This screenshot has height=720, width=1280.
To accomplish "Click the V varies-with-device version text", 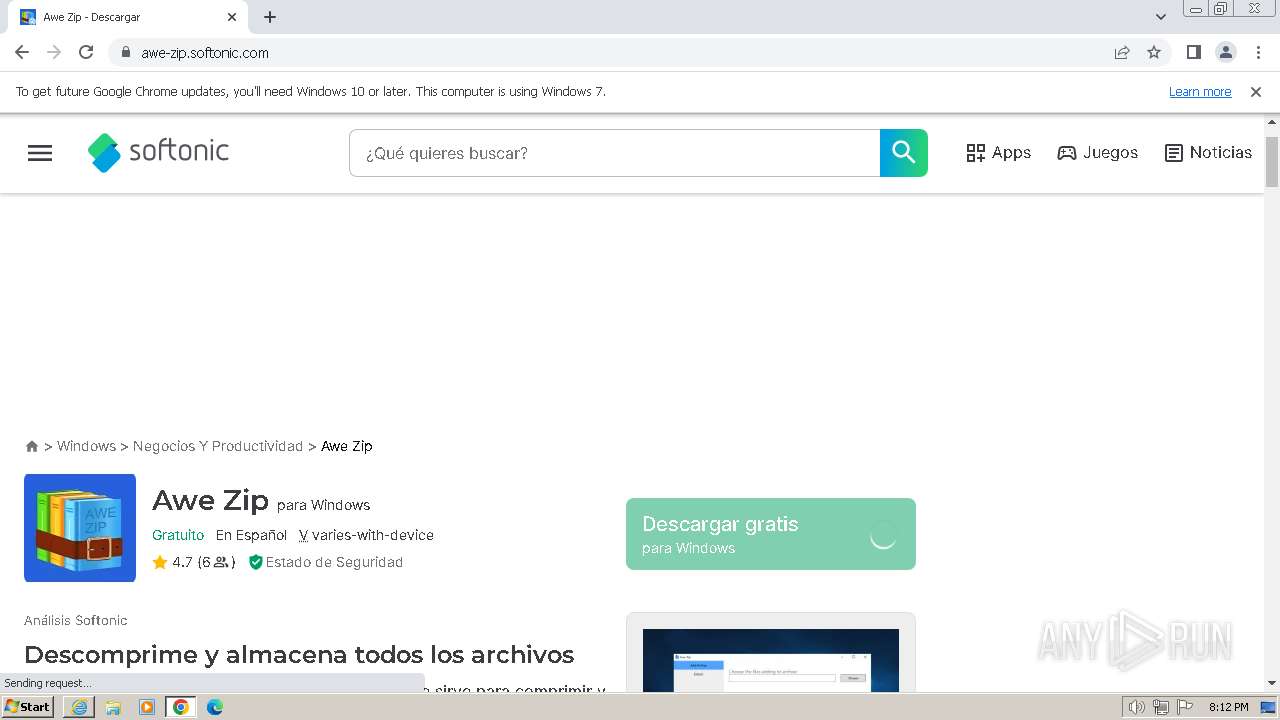I will (366, 535).
